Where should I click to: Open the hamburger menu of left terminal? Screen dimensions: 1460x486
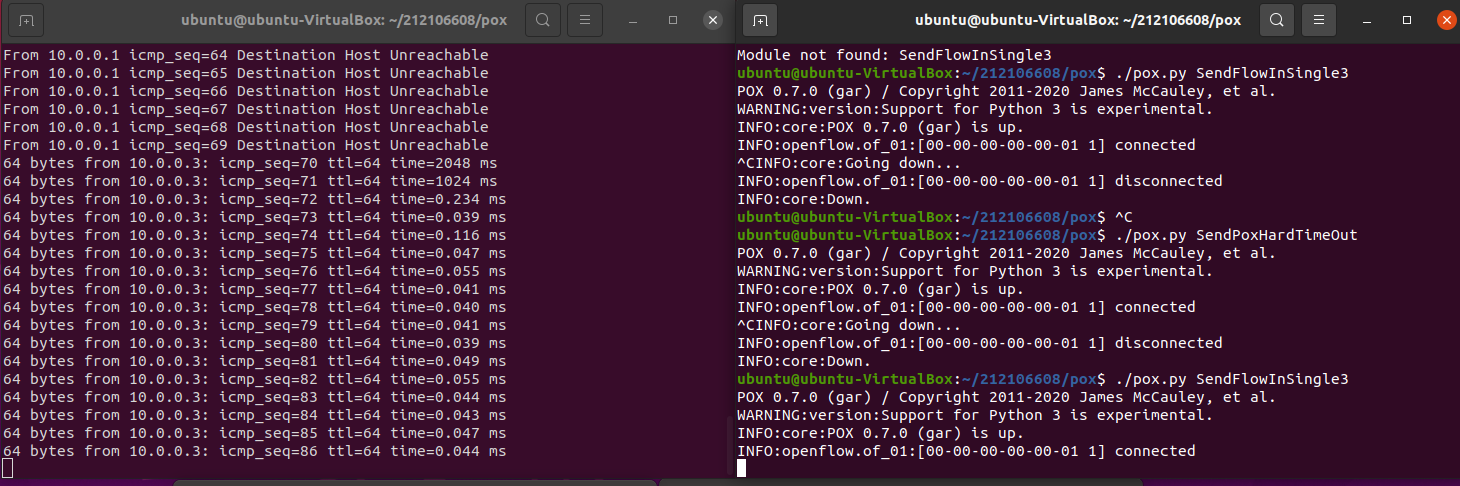coord(585,20)
